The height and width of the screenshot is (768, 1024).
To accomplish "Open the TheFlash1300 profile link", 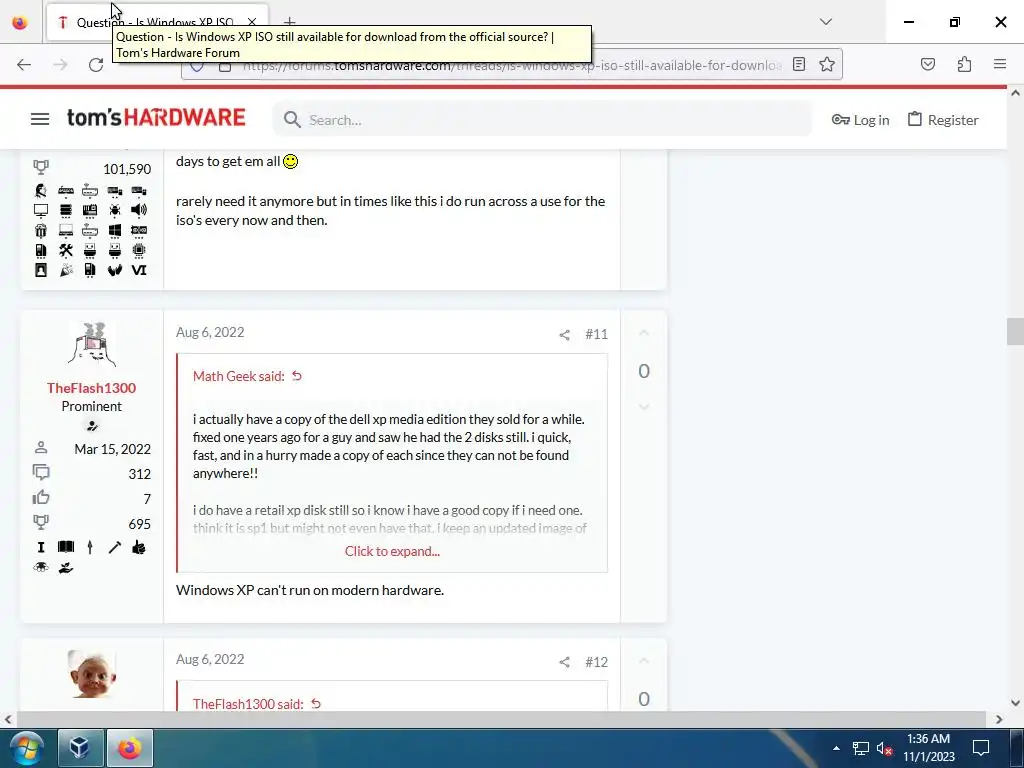I will pos(91,388).
